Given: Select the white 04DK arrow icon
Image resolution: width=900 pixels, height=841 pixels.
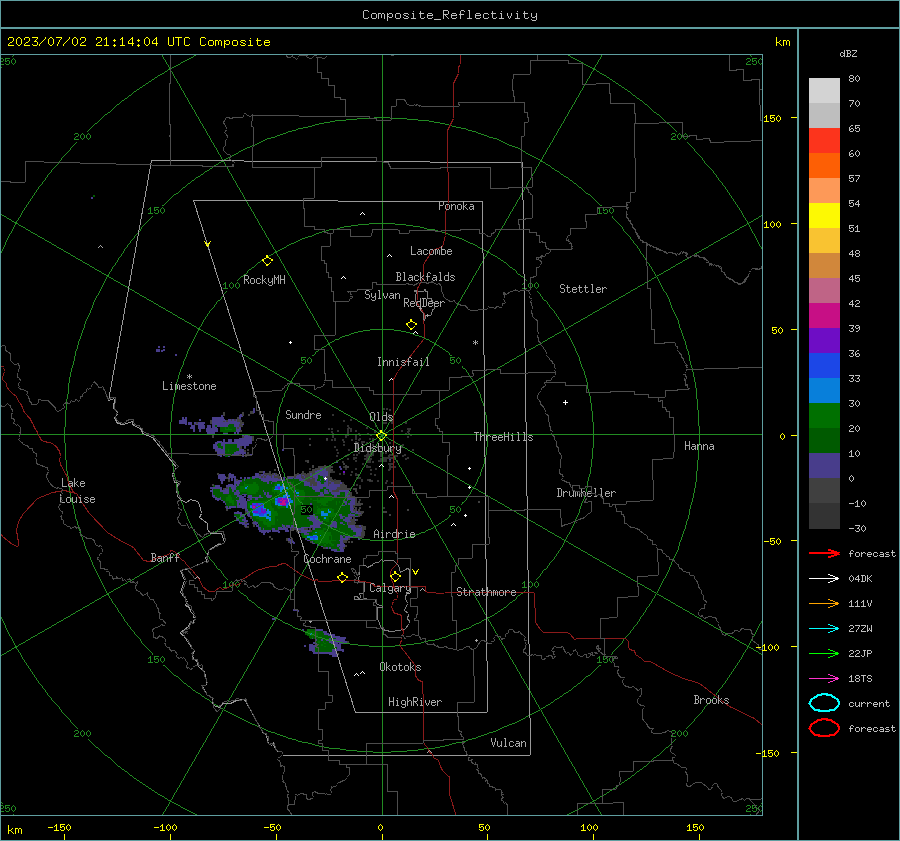Looking at the screenshot, I should point(824,578).
